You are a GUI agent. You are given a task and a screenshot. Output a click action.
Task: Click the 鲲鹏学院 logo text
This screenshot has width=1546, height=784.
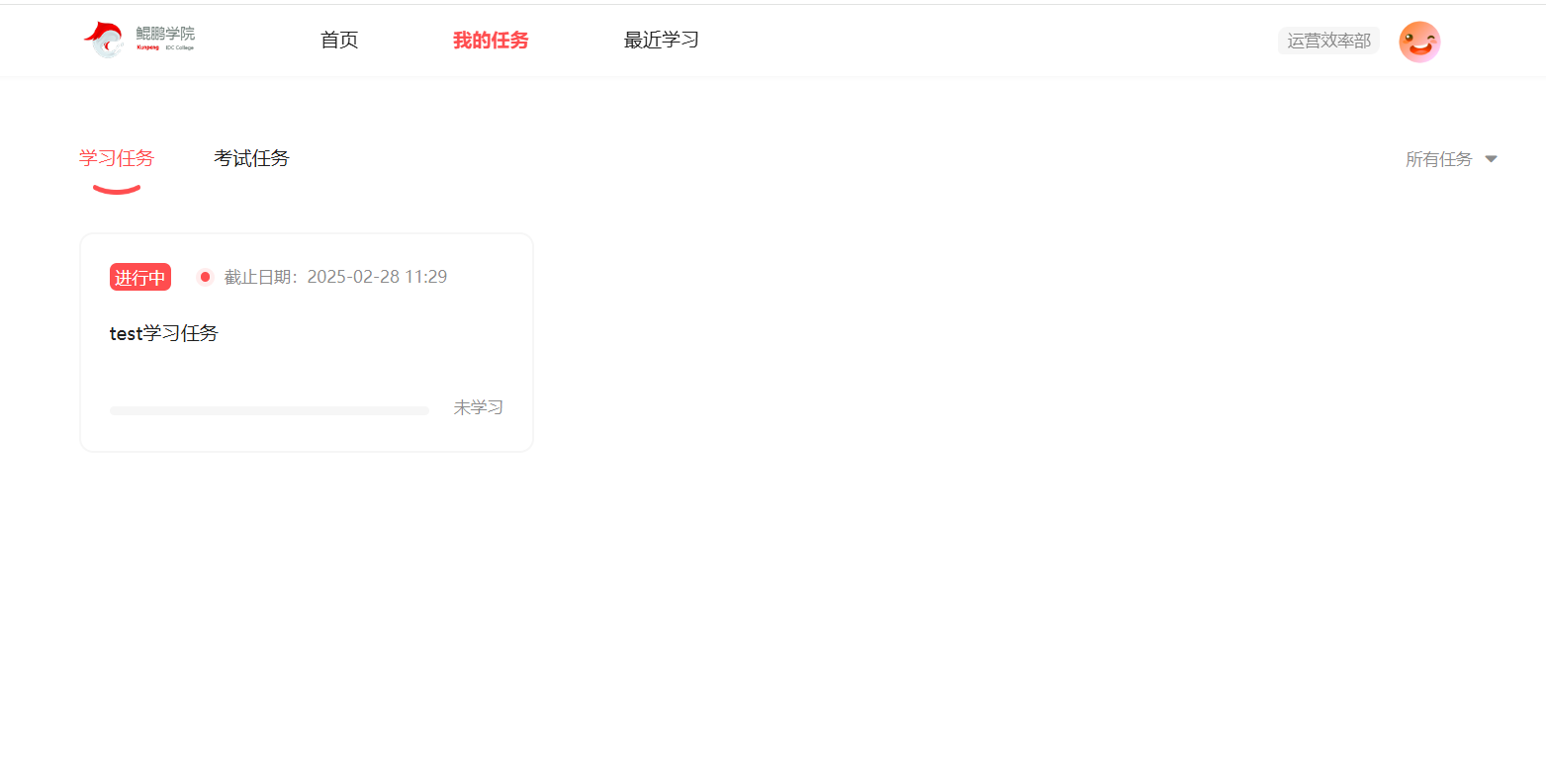click(165, 34)
